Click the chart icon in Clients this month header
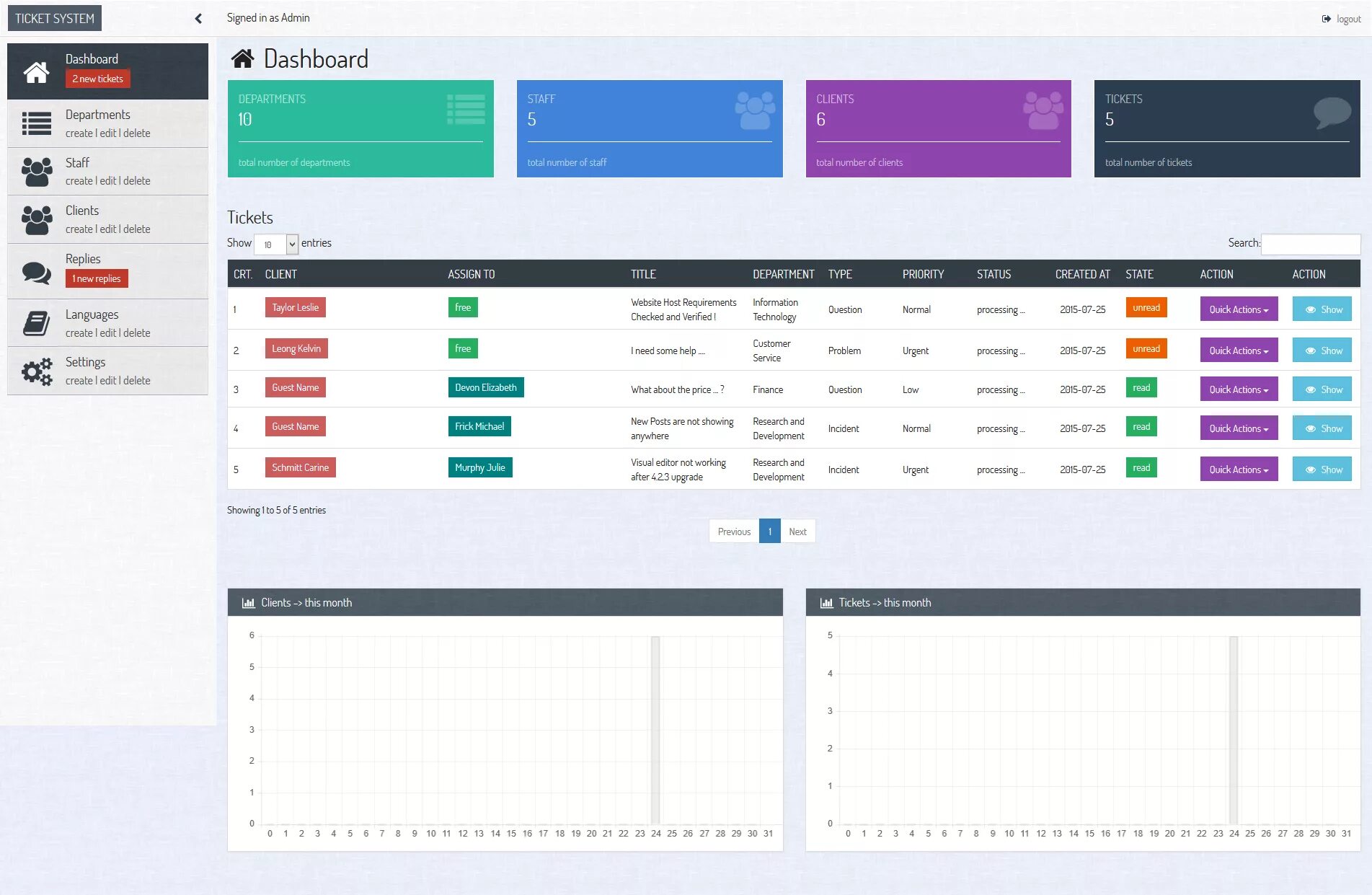 tap(249, 603)
